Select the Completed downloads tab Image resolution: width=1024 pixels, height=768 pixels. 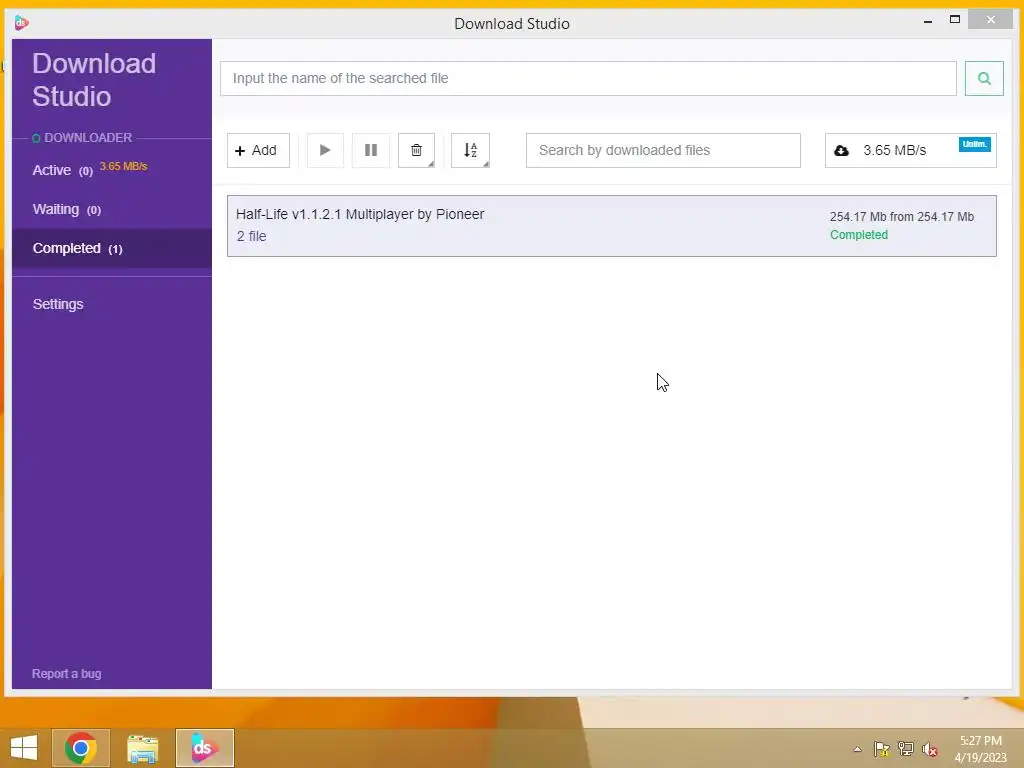coord(112,248)
